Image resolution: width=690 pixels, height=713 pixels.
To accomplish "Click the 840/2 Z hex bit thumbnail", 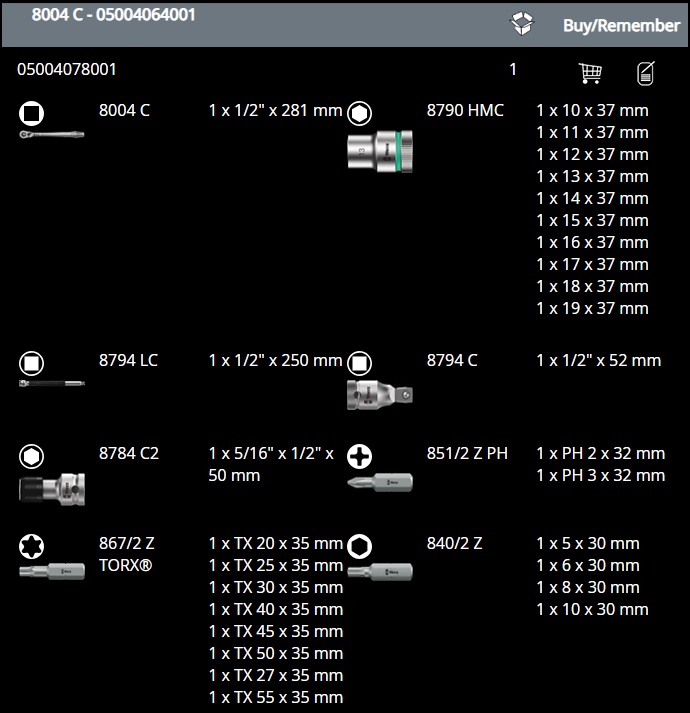I will pos(380,572).
